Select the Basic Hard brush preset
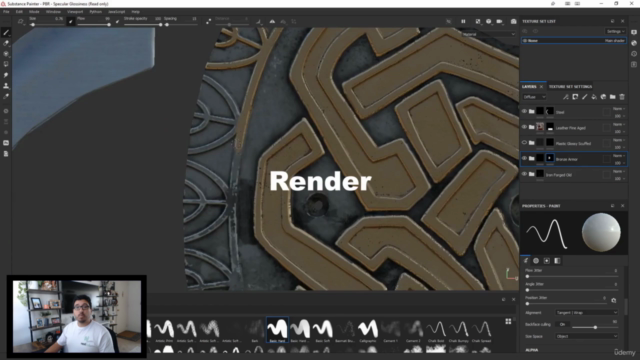This screenshot has height=360, width=640. pyautogui.click(x=277, y=330)
